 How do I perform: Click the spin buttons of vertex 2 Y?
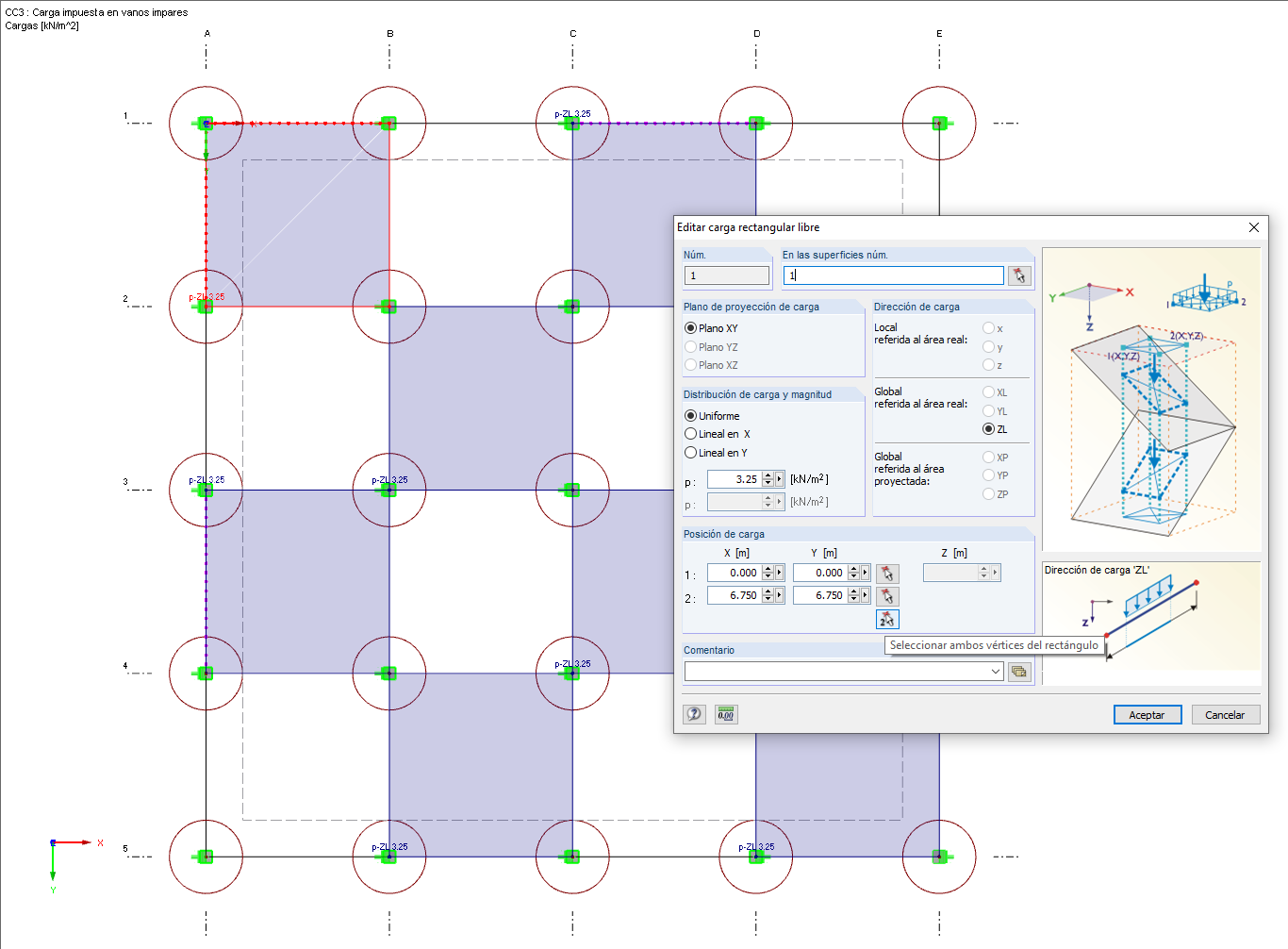point(853,595)
